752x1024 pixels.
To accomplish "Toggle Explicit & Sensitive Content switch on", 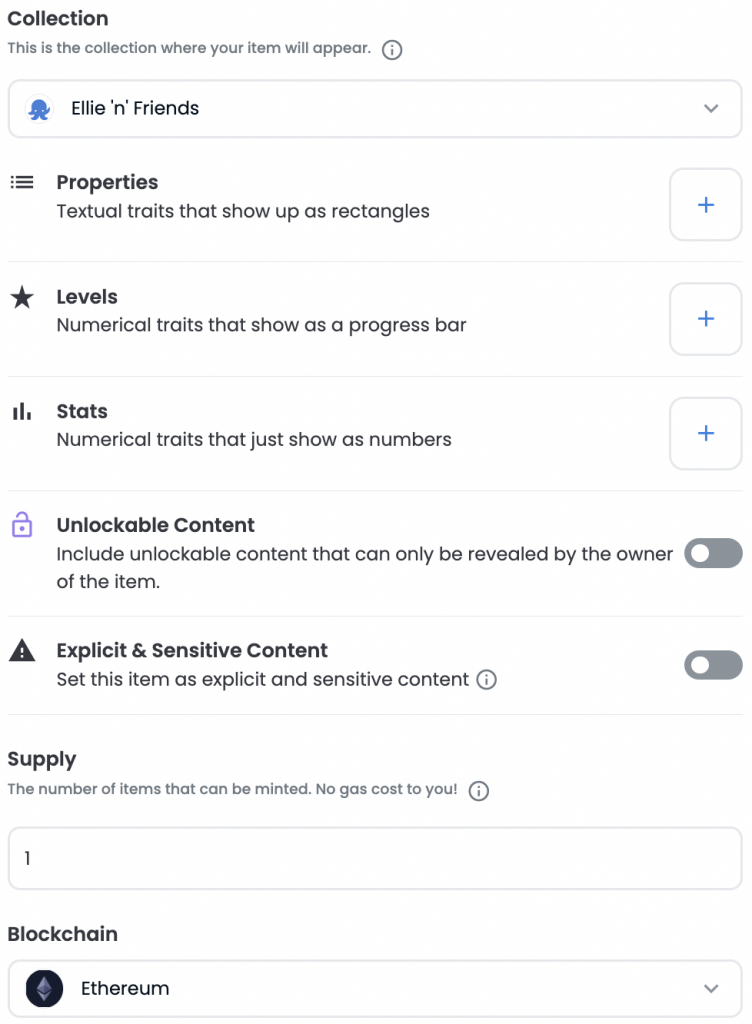I will click(713, 665).
